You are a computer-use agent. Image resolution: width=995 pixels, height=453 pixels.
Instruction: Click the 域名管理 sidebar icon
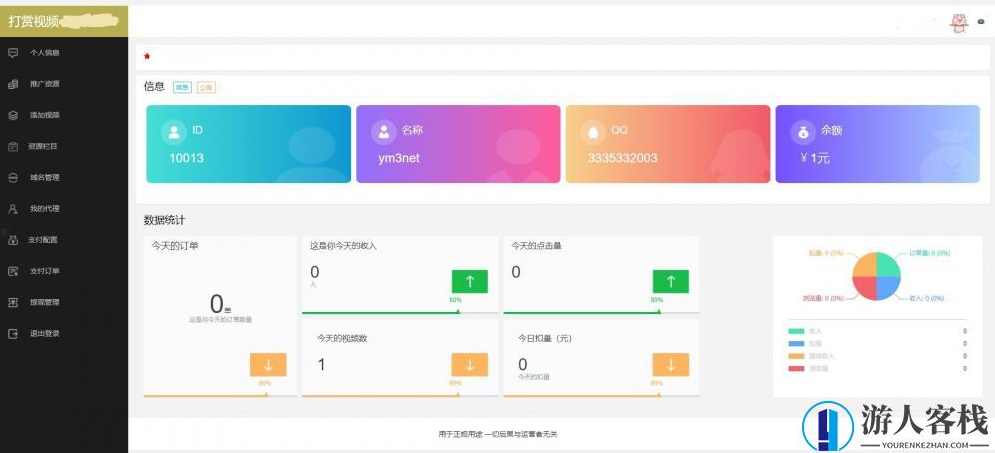[13, 178]
